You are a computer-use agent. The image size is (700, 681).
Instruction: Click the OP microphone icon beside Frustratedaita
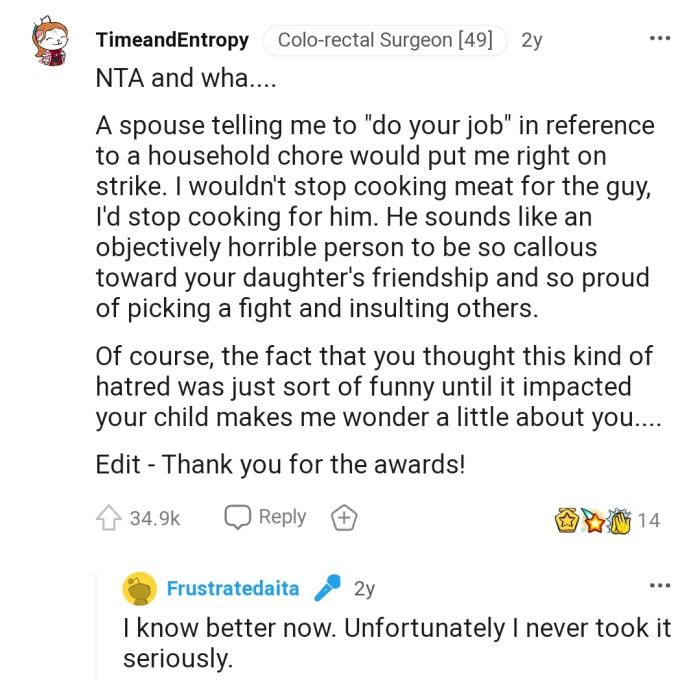tap(327, 589)
